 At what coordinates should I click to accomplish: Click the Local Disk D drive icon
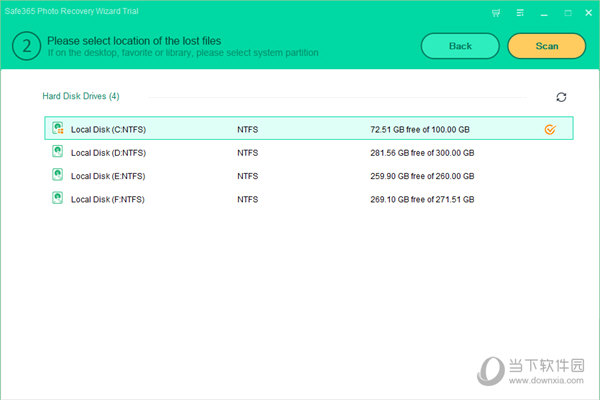coord(57,152)
